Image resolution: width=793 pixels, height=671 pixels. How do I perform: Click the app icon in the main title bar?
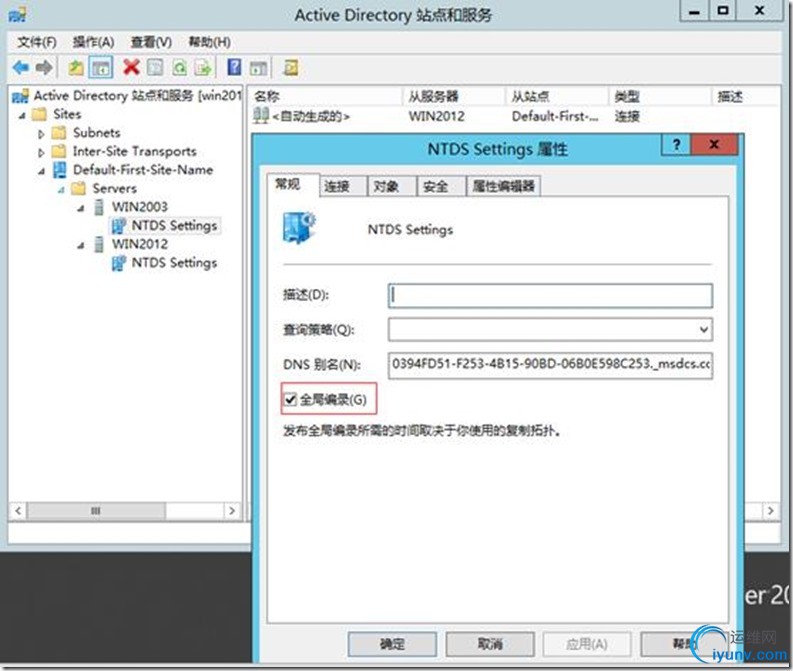click(x=18, y=15)
